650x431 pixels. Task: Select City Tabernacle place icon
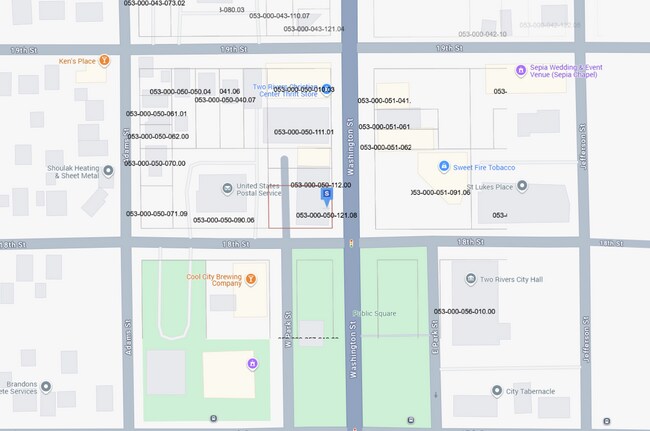tap(497, 391)
